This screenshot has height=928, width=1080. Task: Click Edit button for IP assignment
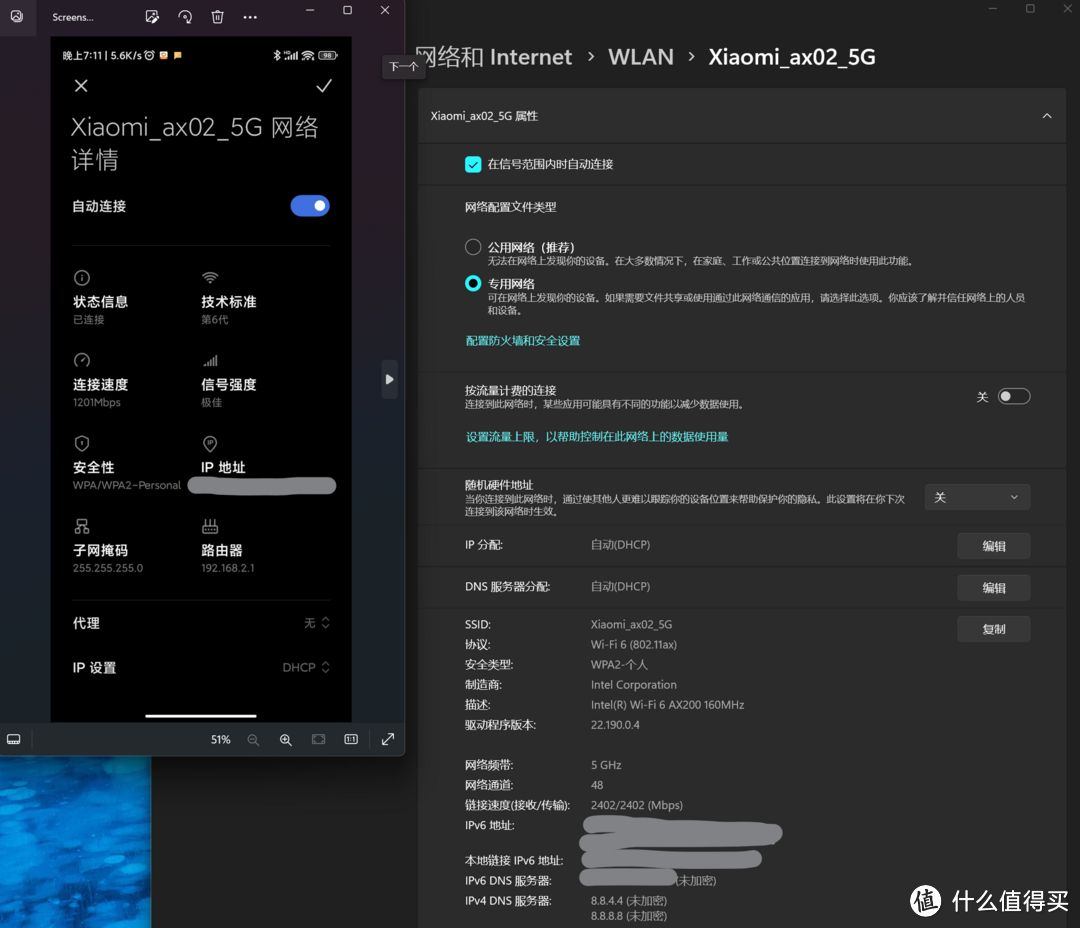(993, 546)
